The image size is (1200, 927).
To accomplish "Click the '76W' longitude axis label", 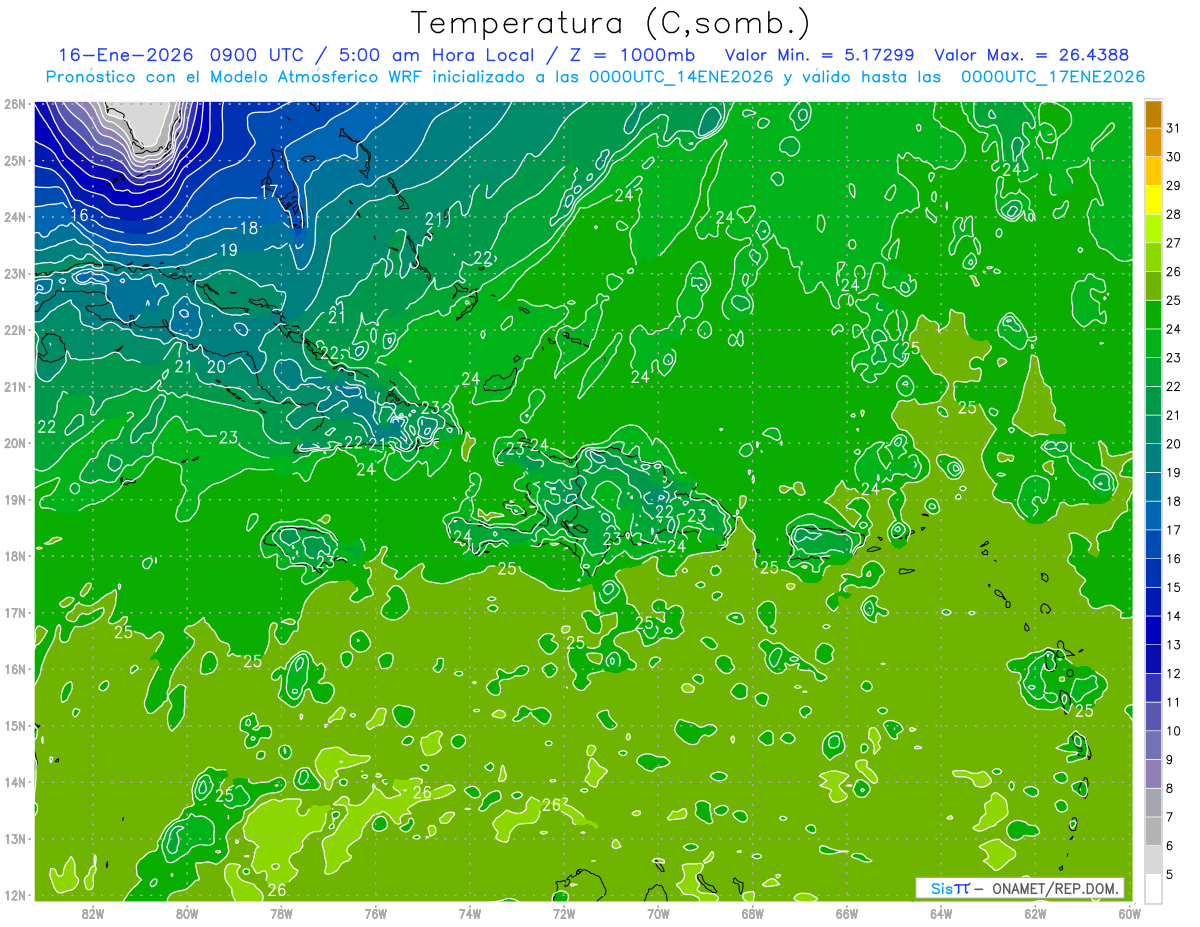I will 375,913.
